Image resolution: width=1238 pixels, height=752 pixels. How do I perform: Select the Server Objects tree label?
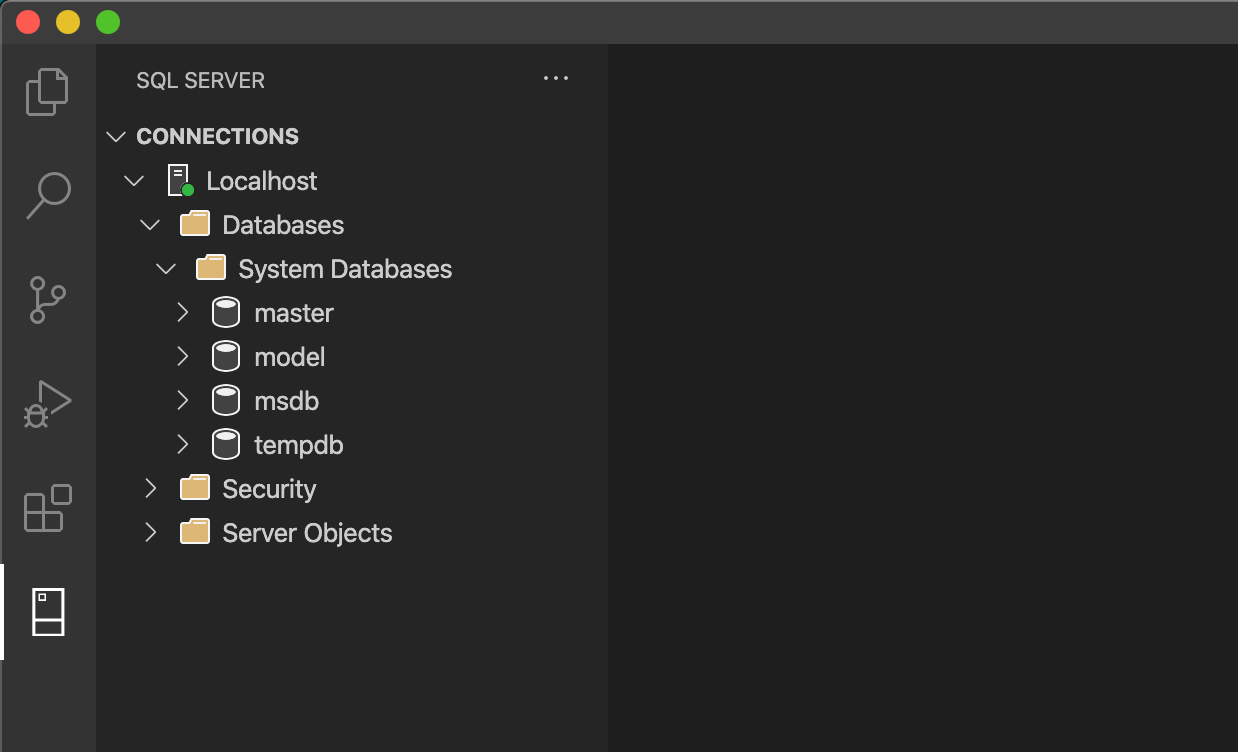tap(307, 533)
